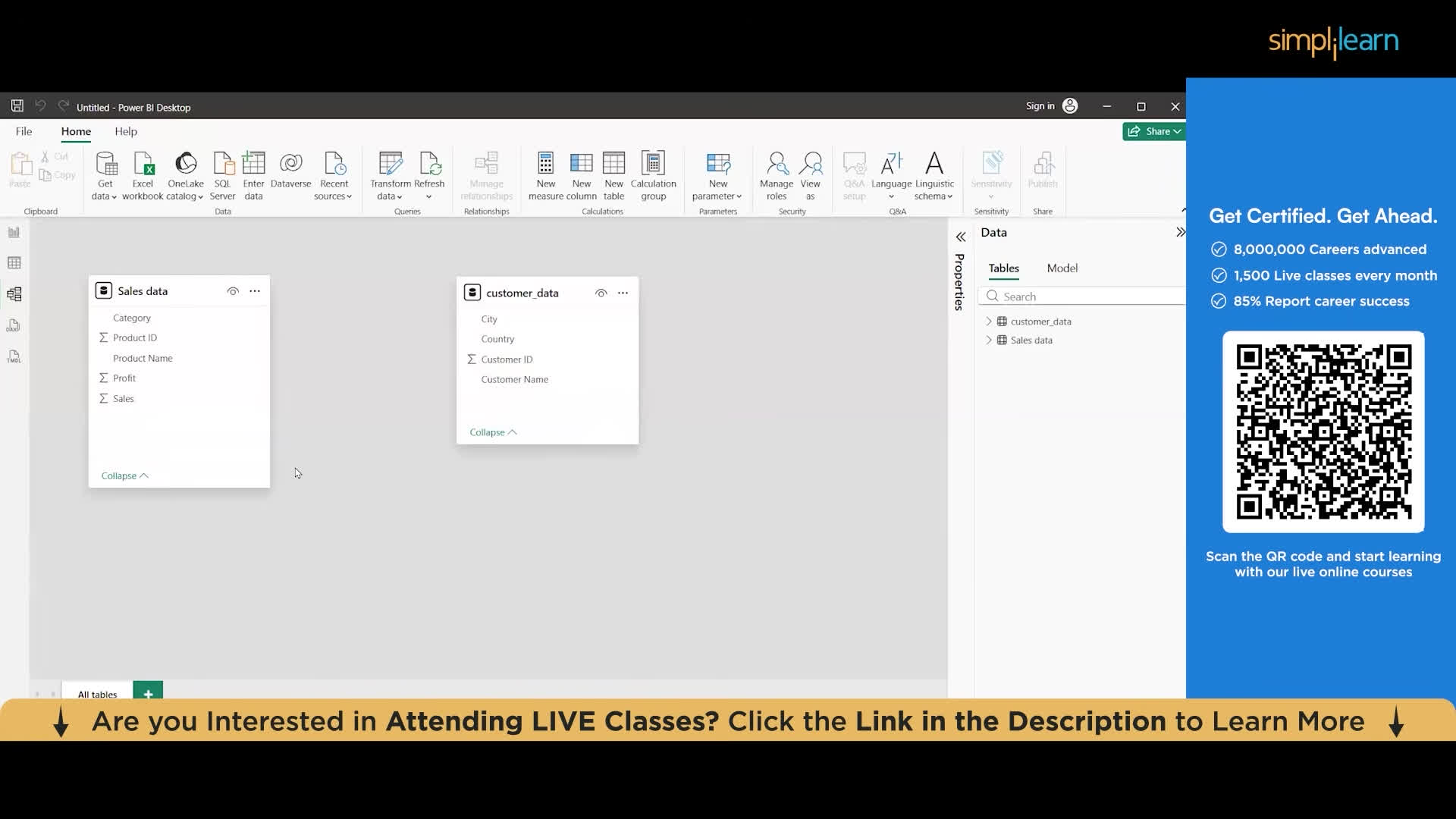Select the City field in customer_data
The image size is (1456, 819).
click(x=489, y=319)
